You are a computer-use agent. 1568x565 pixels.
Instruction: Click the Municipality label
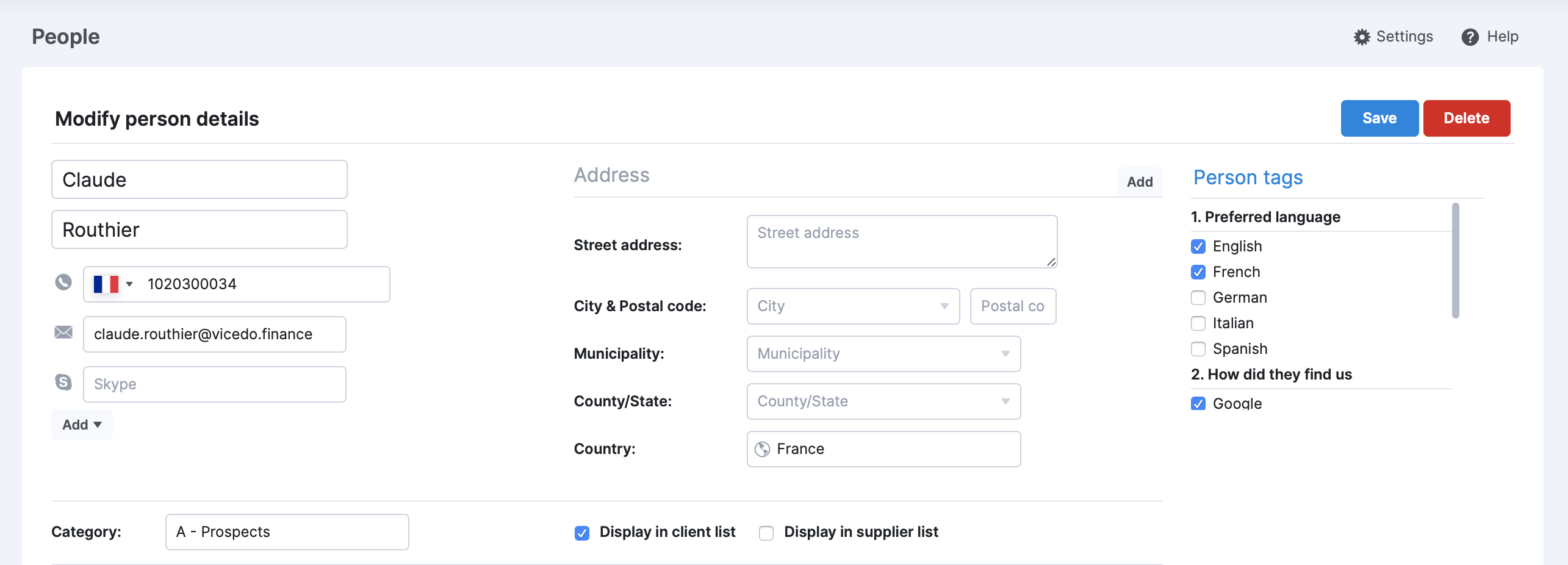click(619, 354)
